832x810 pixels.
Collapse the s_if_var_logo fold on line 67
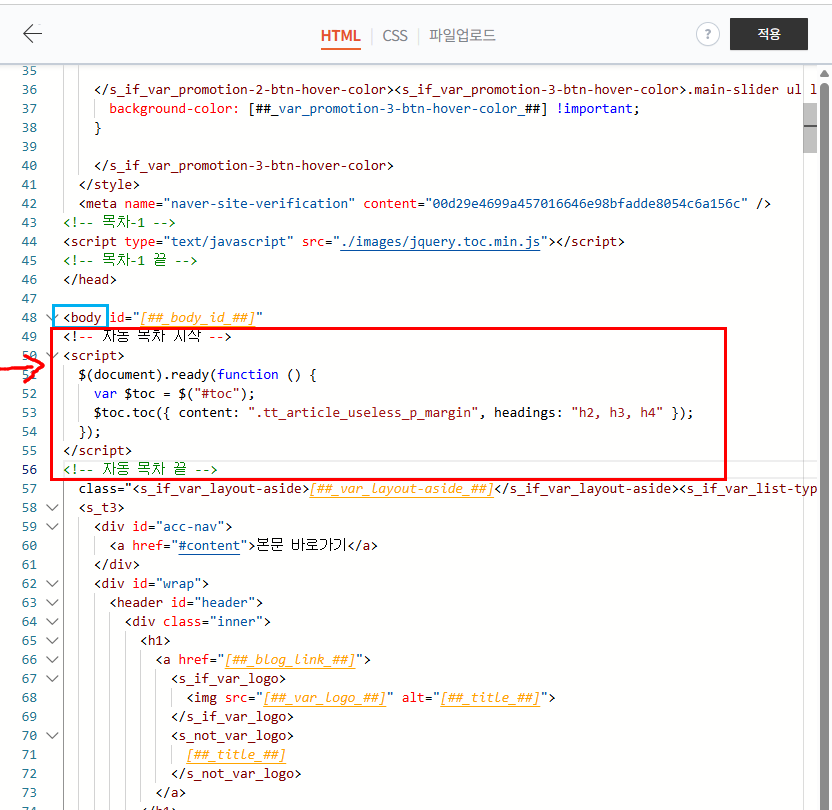click(x=52, y=678)
